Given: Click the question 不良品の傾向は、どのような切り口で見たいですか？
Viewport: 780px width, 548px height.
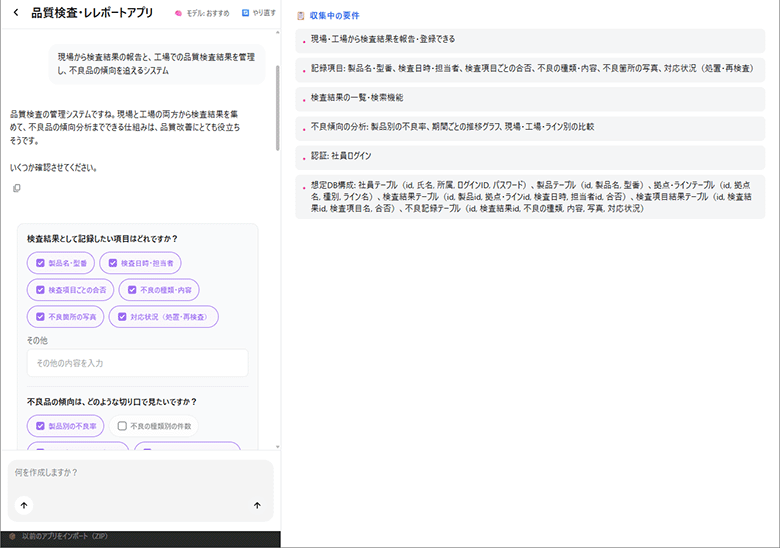Looking at the screenshot, I should click(x=112, y=402).
